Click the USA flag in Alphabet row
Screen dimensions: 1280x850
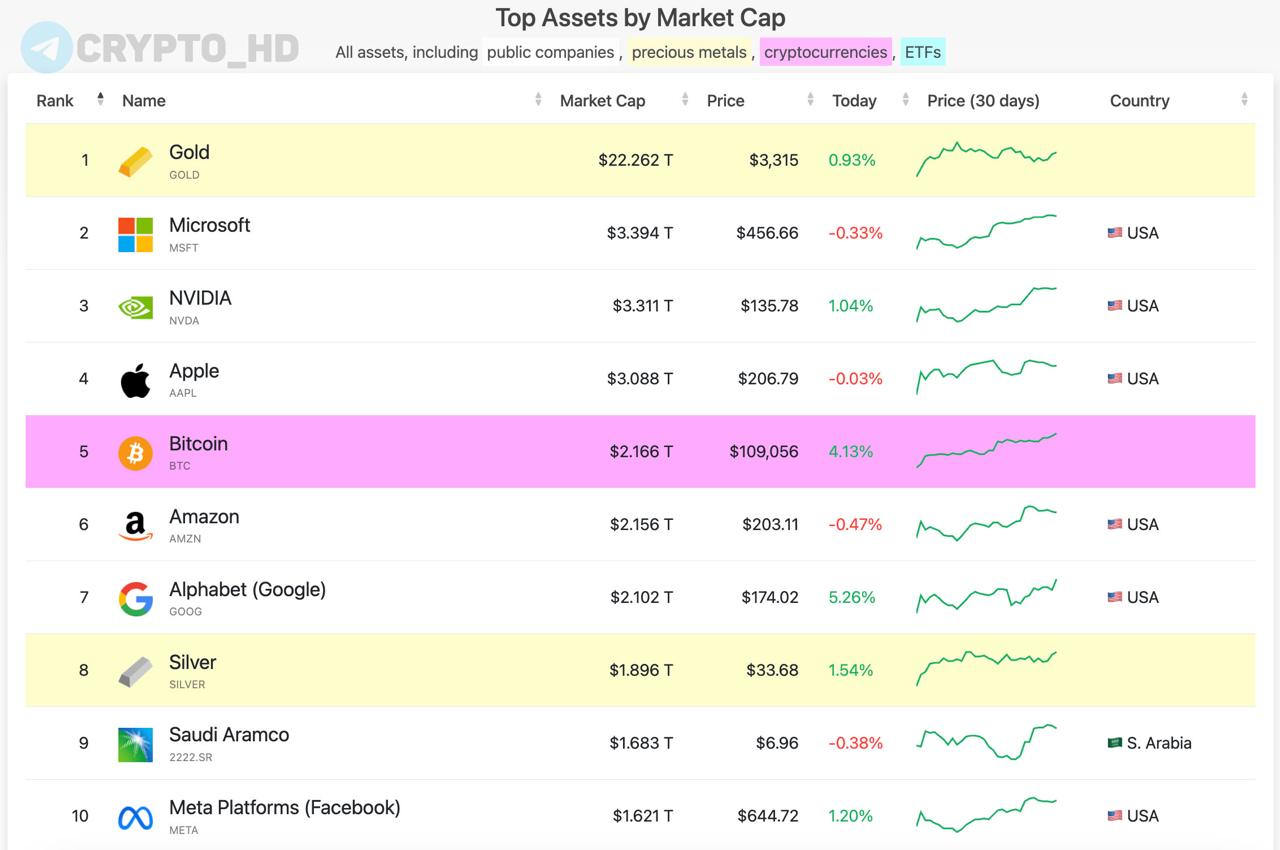(x=1115, y=597)
